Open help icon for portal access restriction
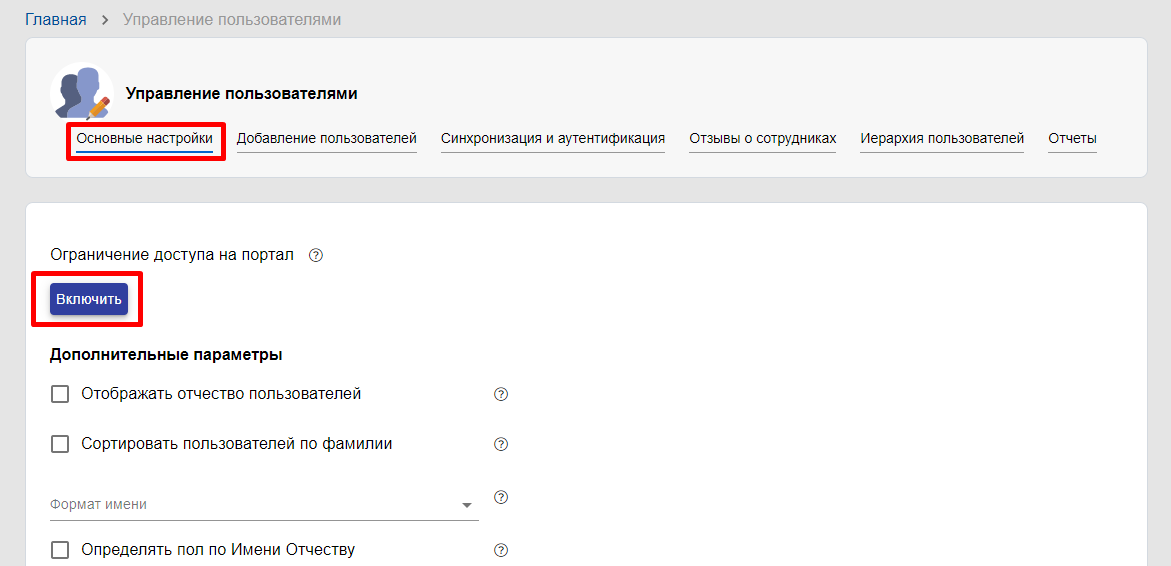Screen dimensions: 1171x566 pos(315,255)
